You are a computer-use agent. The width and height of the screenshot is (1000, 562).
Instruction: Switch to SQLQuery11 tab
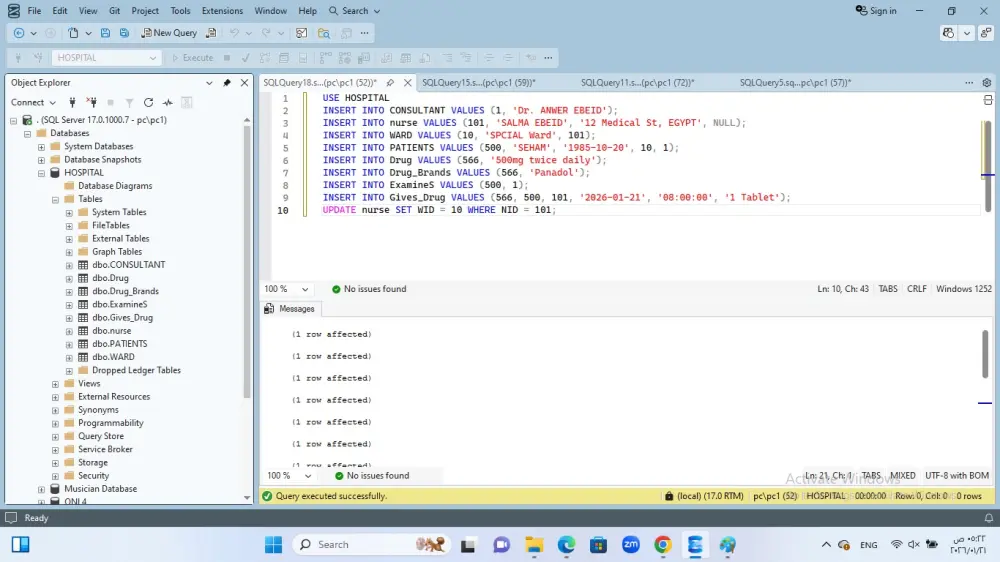(638, 82)
